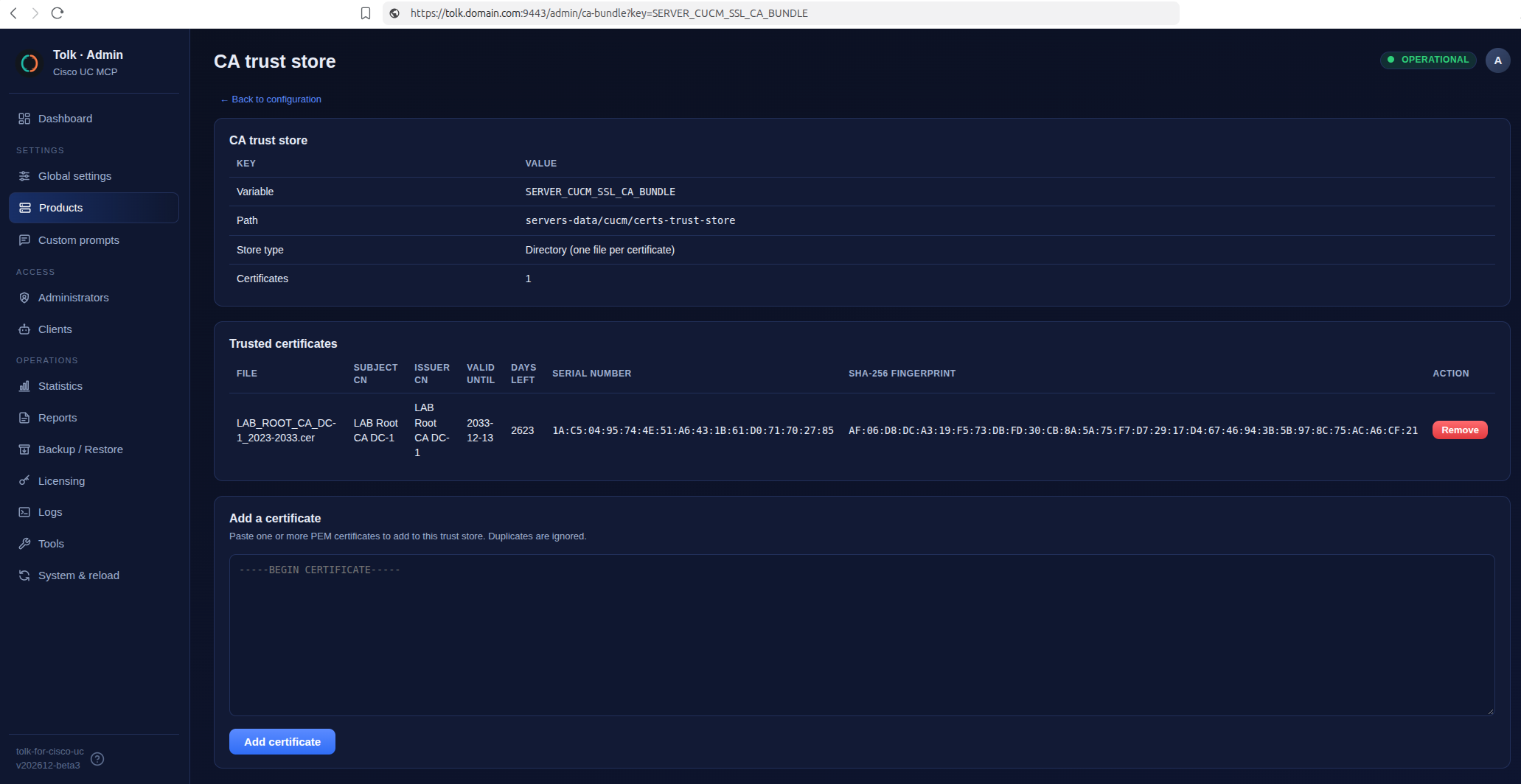Click the days left value 2623
The height and width of the screenshot is (784, 1521).
click(x=523, y=430)
